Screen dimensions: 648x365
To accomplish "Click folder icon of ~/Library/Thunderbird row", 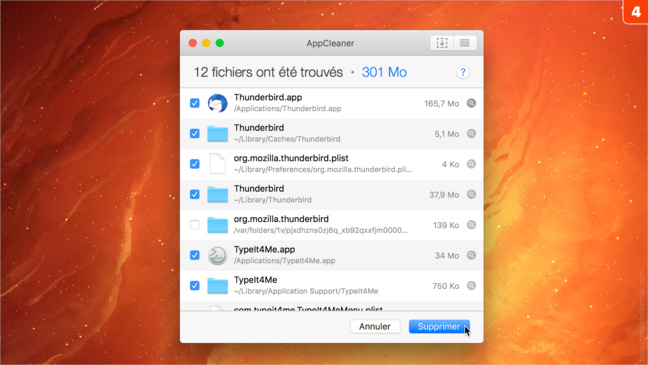I will tap(217, 195).
